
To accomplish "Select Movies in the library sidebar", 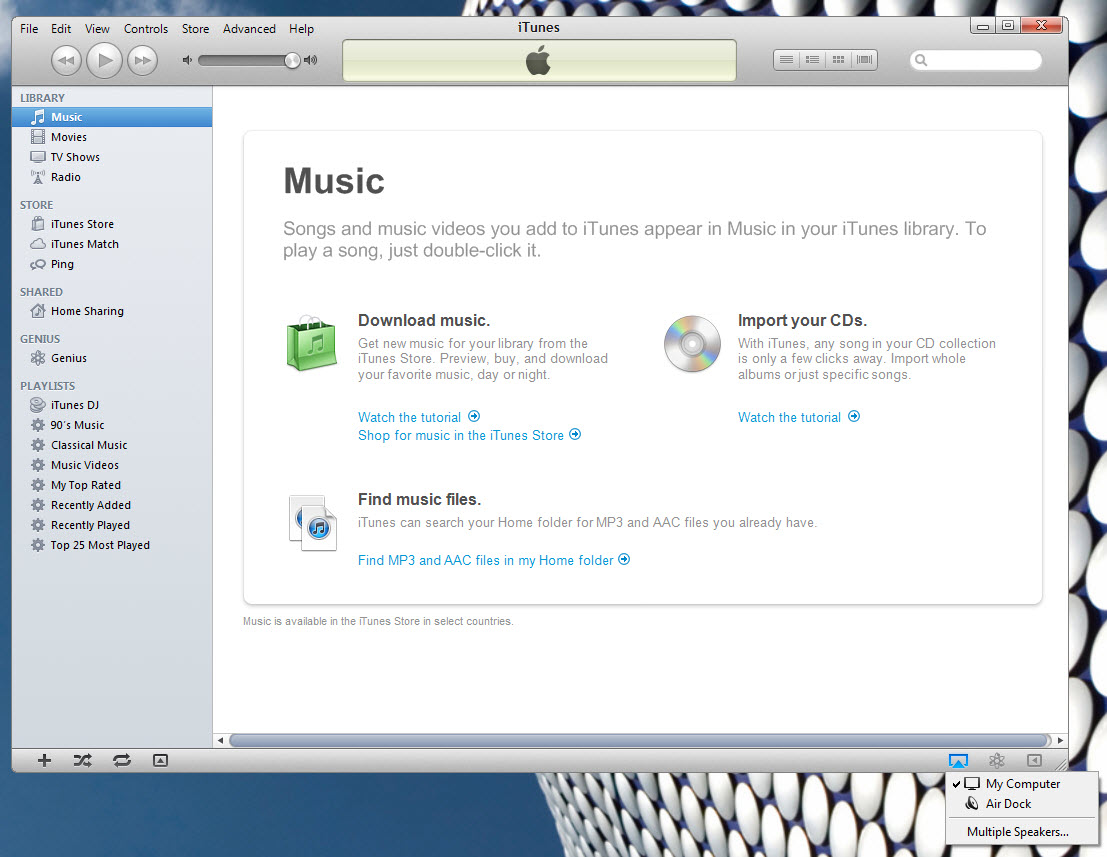I will 112,137.
